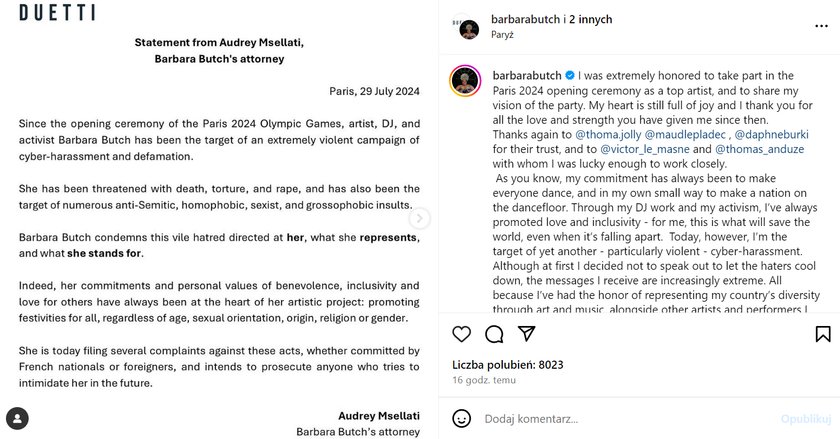Open comments with the speech bubble icon
This screenshot has height=439, width=840.
point(494,334)
